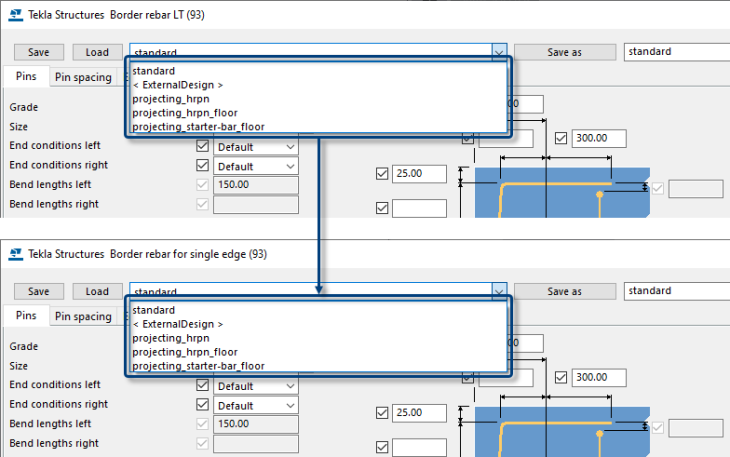Open End conditions left Default dropdown in Border rebar LT
The height and width of the screenshot is (457, 730).
coord(256,147)
